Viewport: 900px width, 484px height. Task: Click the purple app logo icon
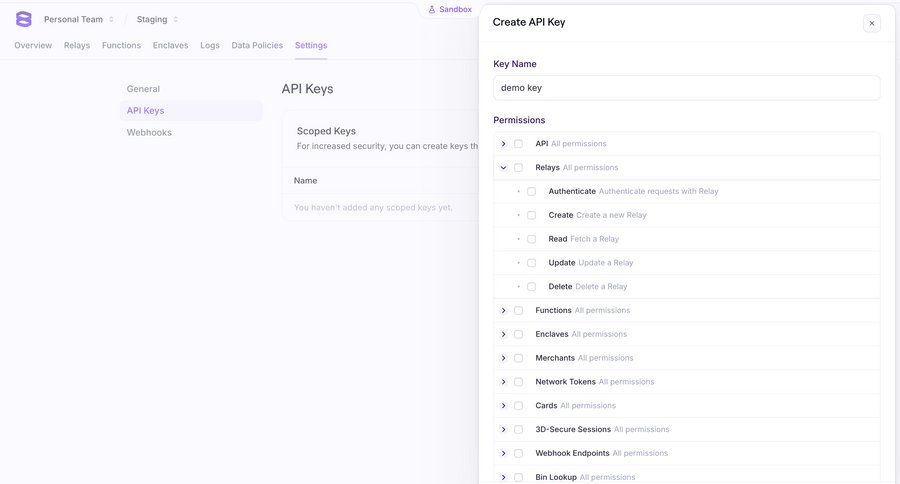click(24, 19)
